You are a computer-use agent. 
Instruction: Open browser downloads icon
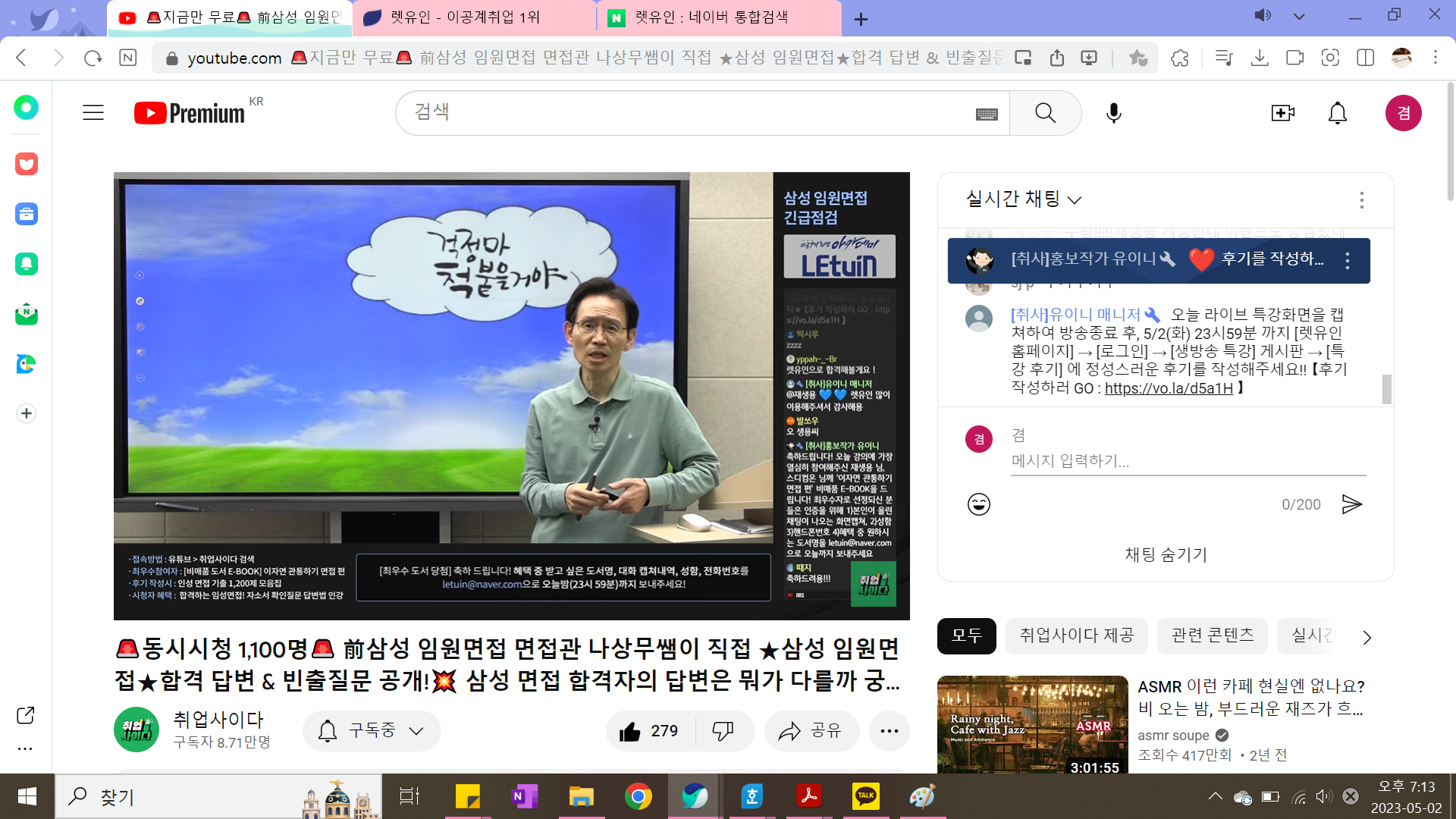click(1260, 58)
